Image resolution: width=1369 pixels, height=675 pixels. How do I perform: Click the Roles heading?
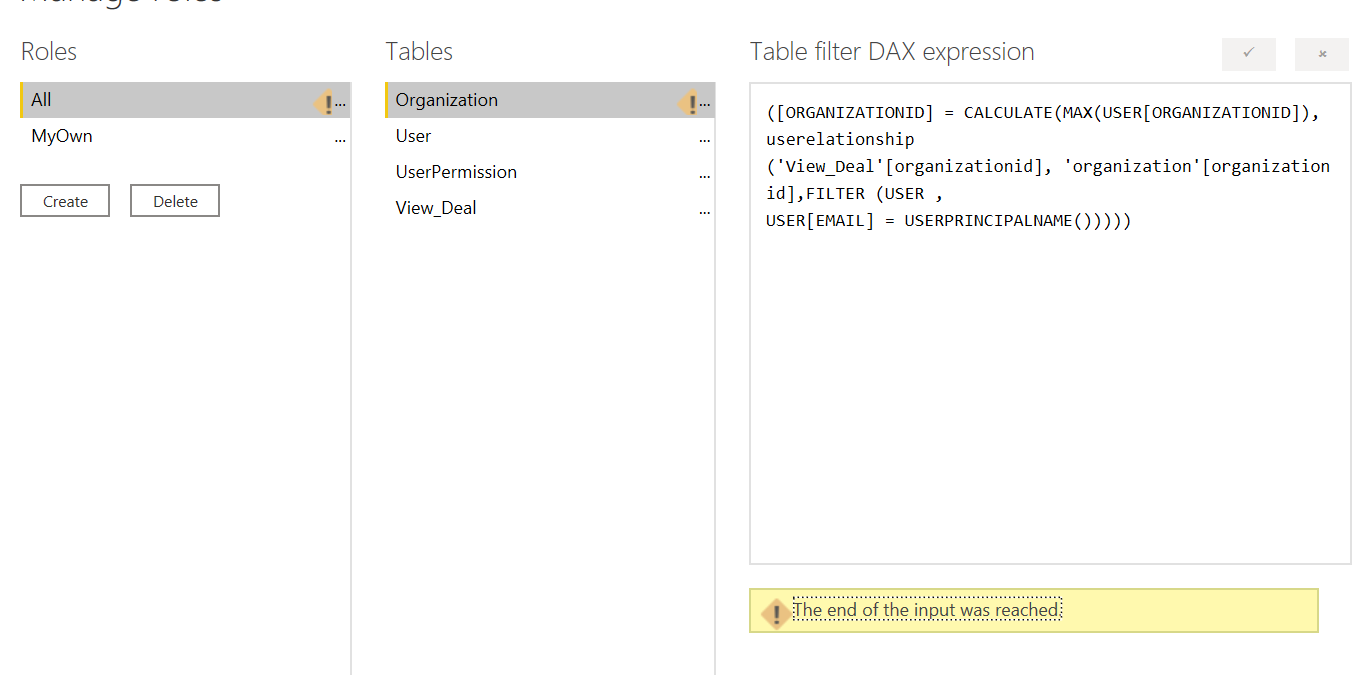[49, 52]
